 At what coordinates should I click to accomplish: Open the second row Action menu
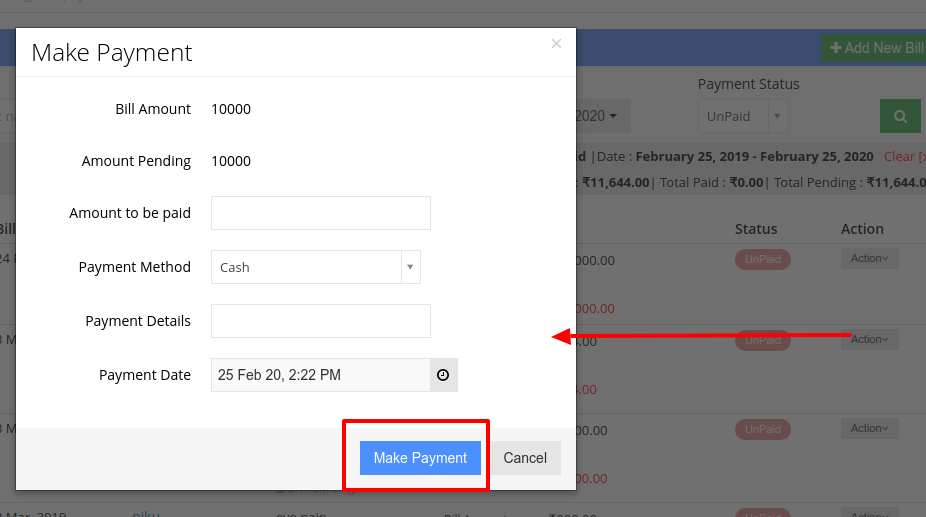coord(869,339)
